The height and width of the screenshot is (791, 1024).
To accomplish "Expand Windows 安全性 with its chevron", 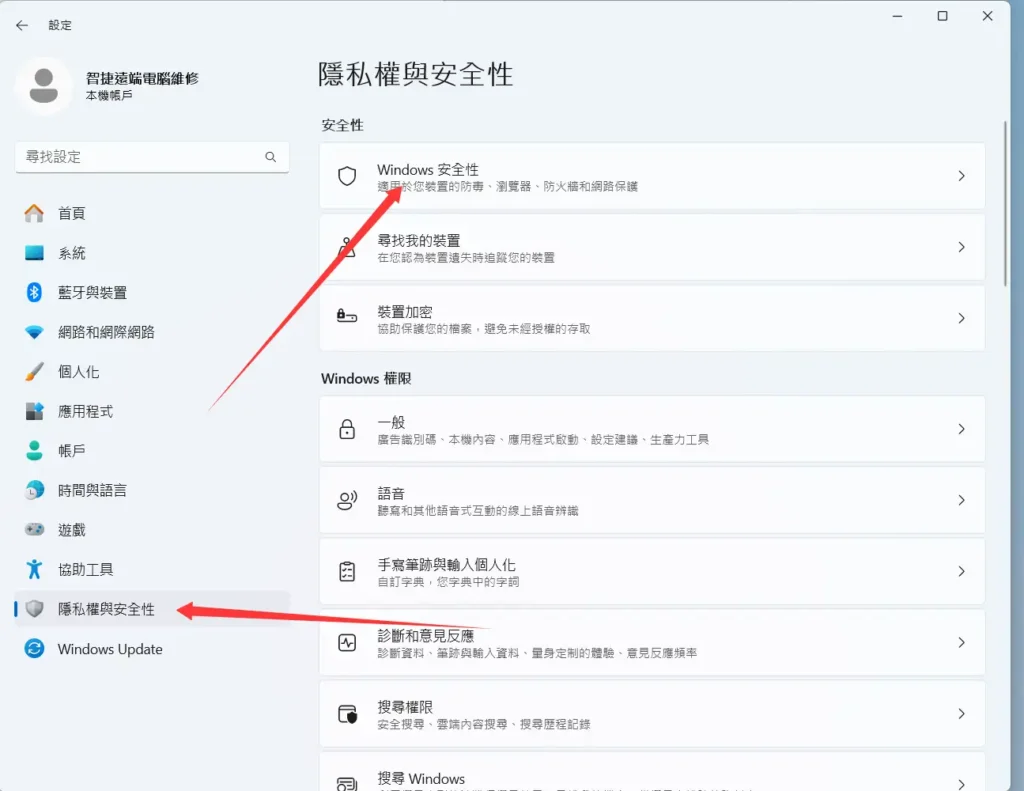I will click(x=961, y=176).
